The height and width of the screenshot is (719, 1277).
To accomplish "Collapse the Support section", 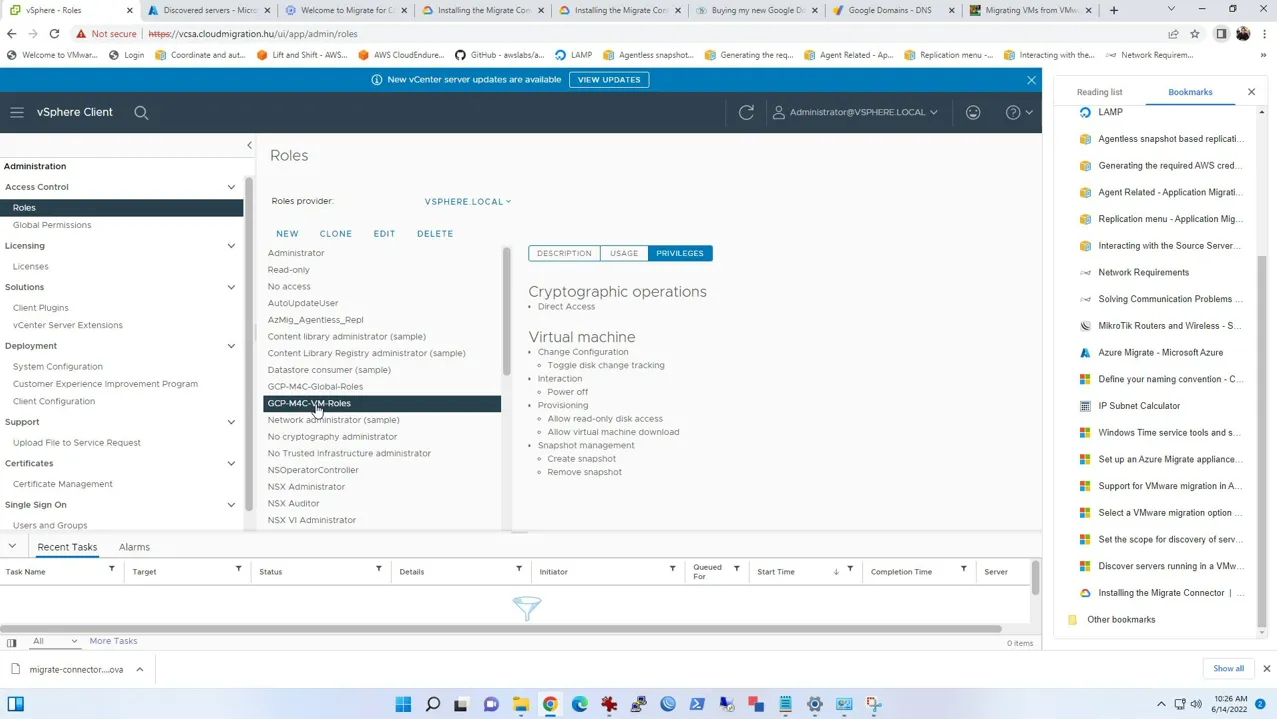I will point(231,422).
